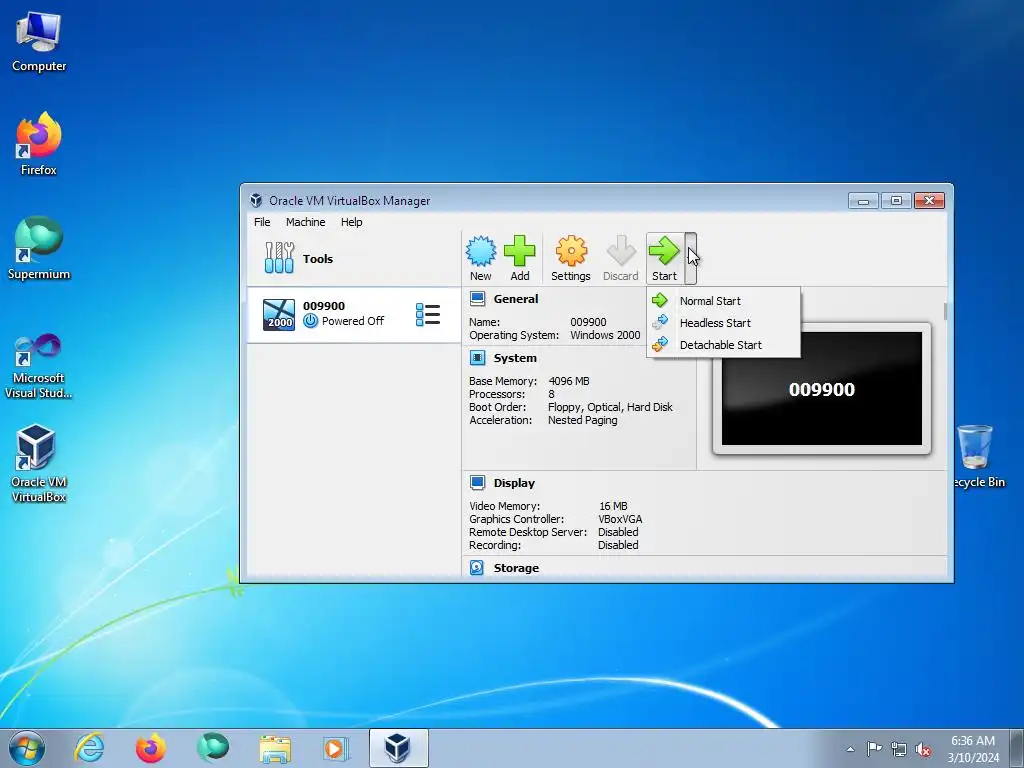
Task: Select the 009900 VM in the list
Action: (353, 315)
